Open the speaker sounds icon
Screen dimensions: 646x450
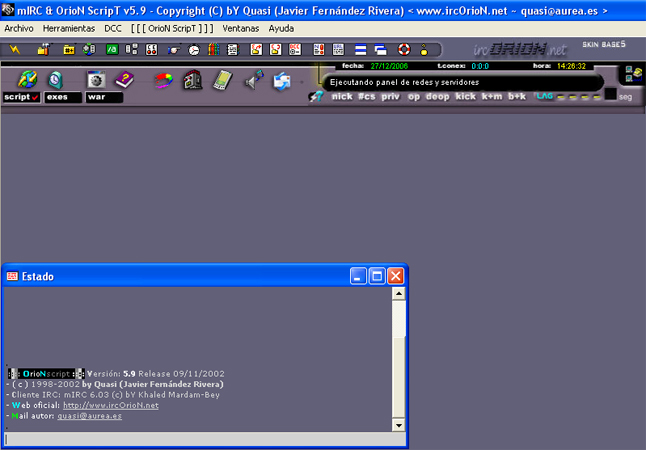click(254, 80)
